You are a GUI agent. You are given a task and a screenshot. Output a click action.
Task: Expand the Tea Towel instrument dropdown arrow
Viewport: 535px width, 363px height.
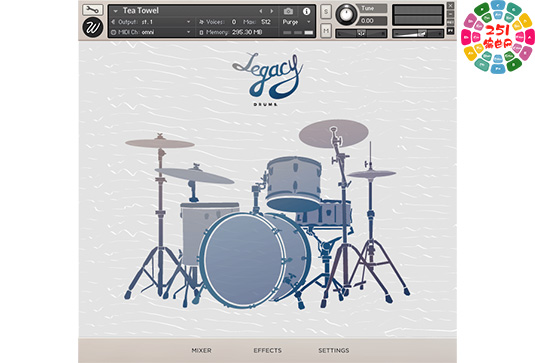point(116,11)
